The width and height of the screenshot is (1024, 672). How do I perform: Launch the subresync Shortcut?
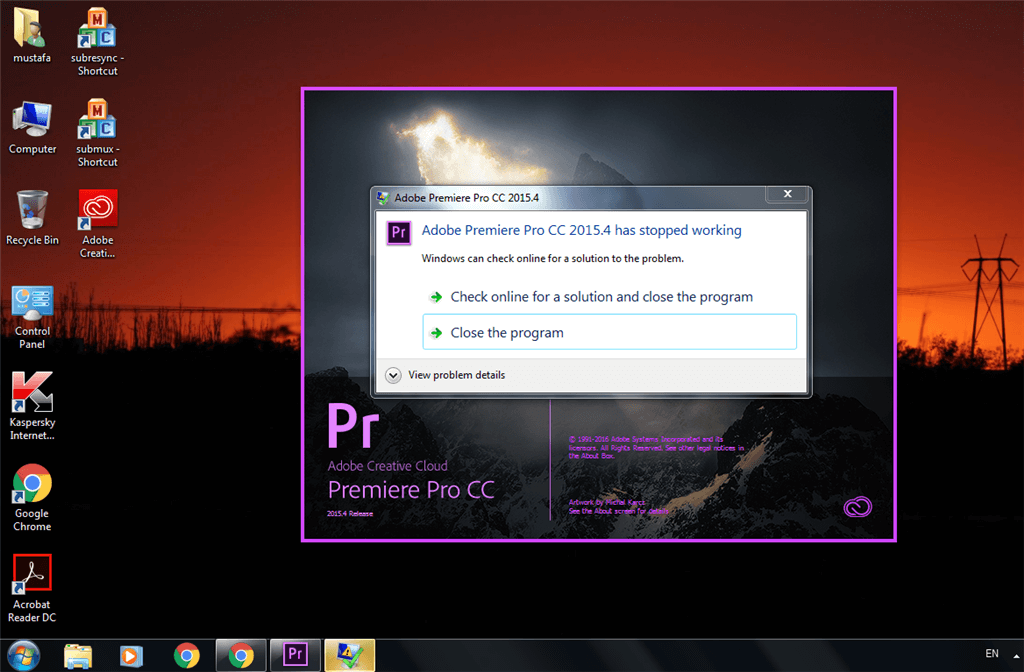pyautogui.click(x=96, y=30)
